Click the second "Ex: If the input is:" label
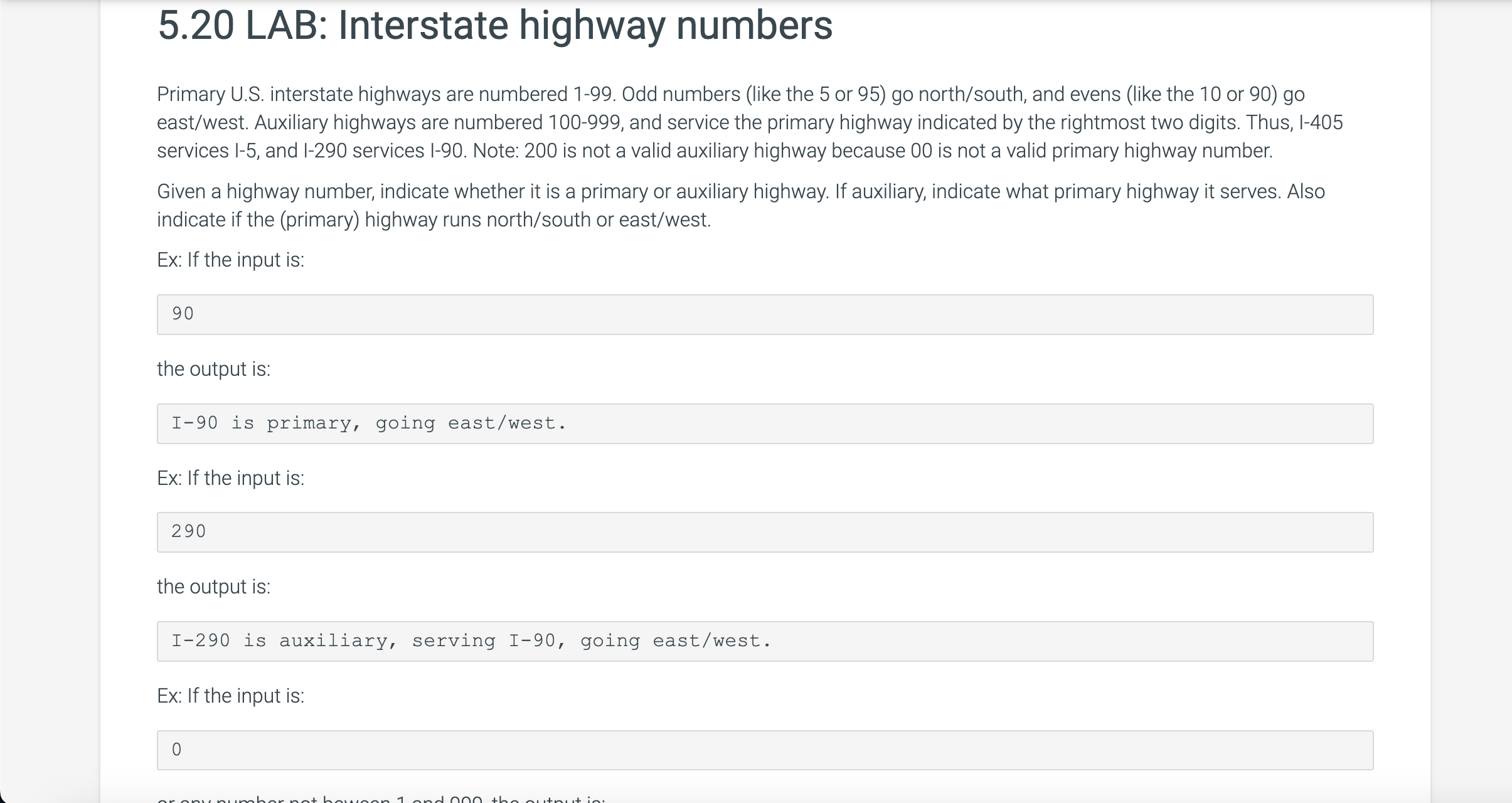This screenshot has width=1512, height=803. [x=230, y=477]
